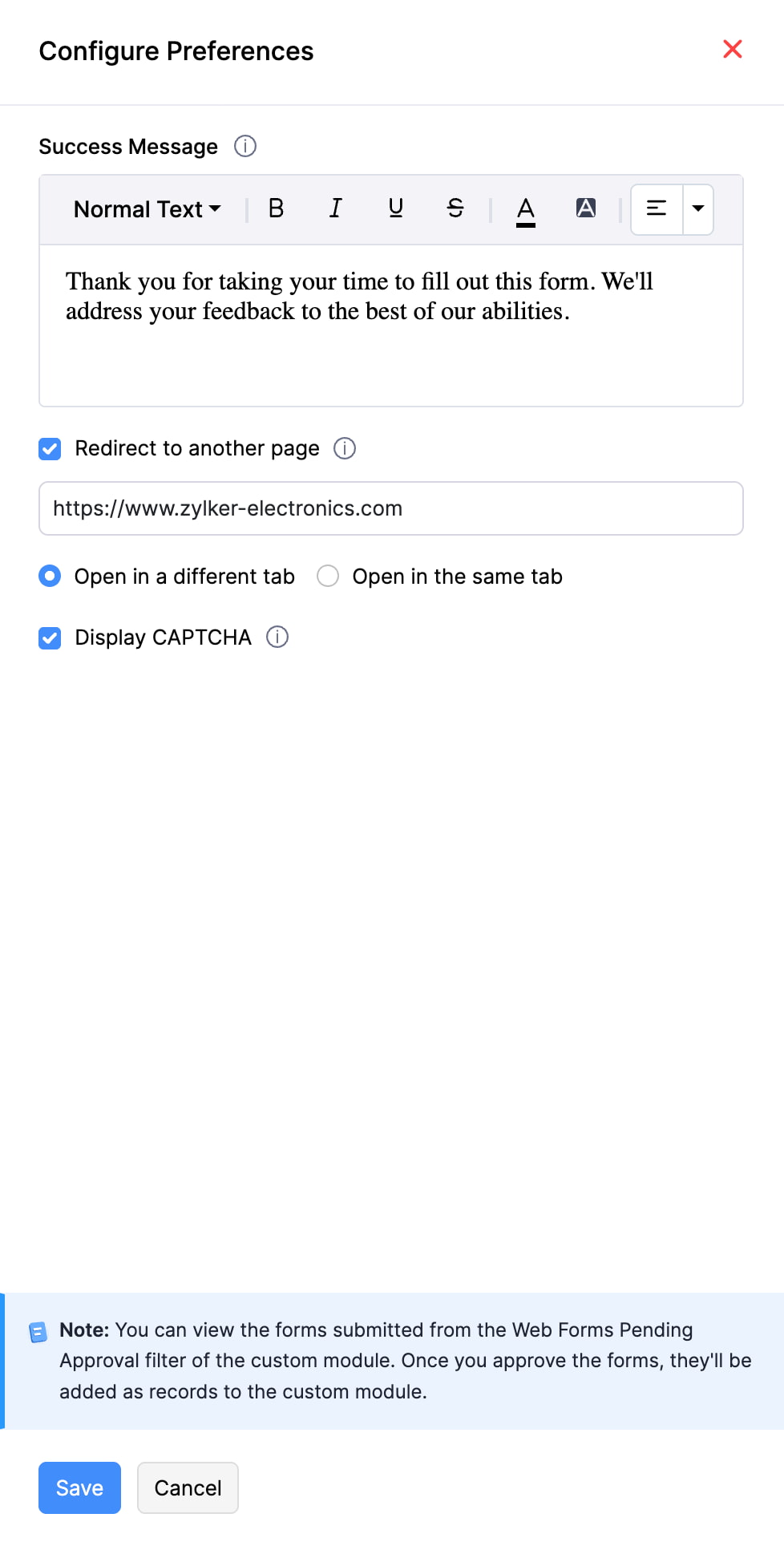The width and height of the screenshot is (784, 1546).
Task: Click the redirect URL input field
Action: (391, 508)
